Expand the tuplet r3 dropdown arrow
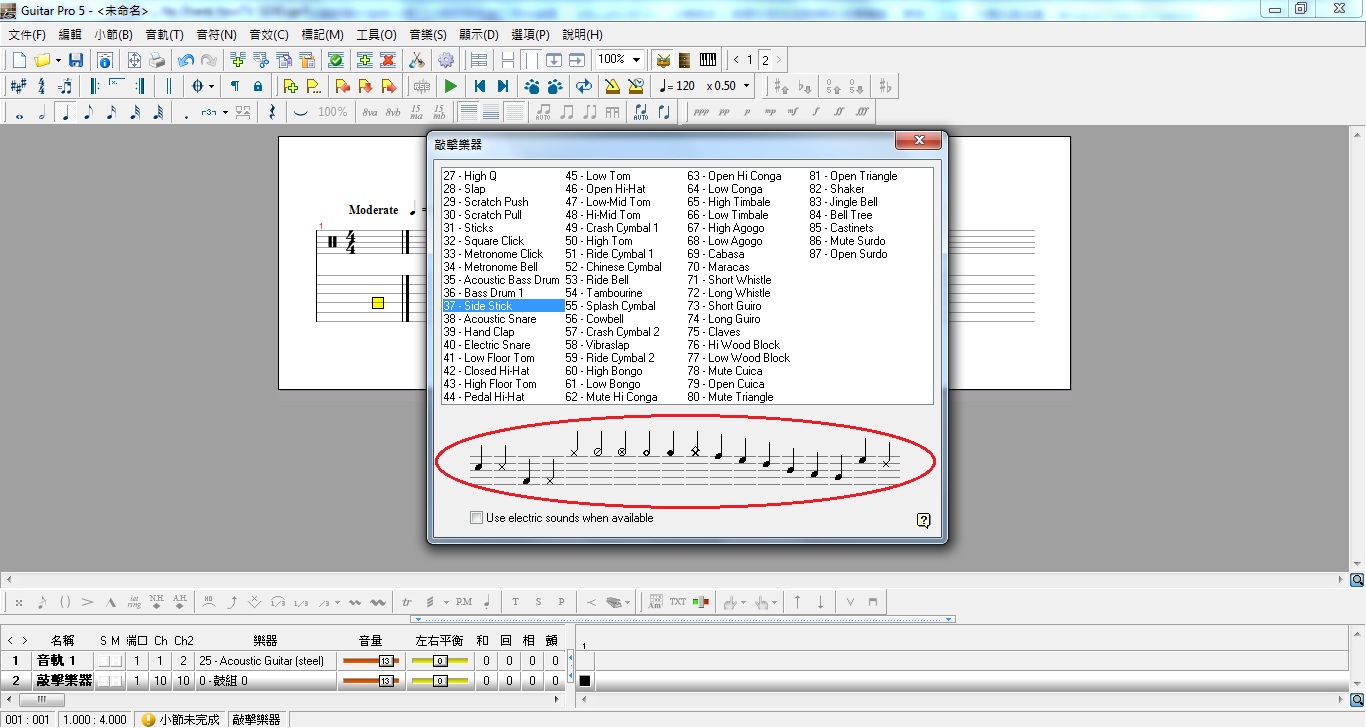 [x=225, y=113]
